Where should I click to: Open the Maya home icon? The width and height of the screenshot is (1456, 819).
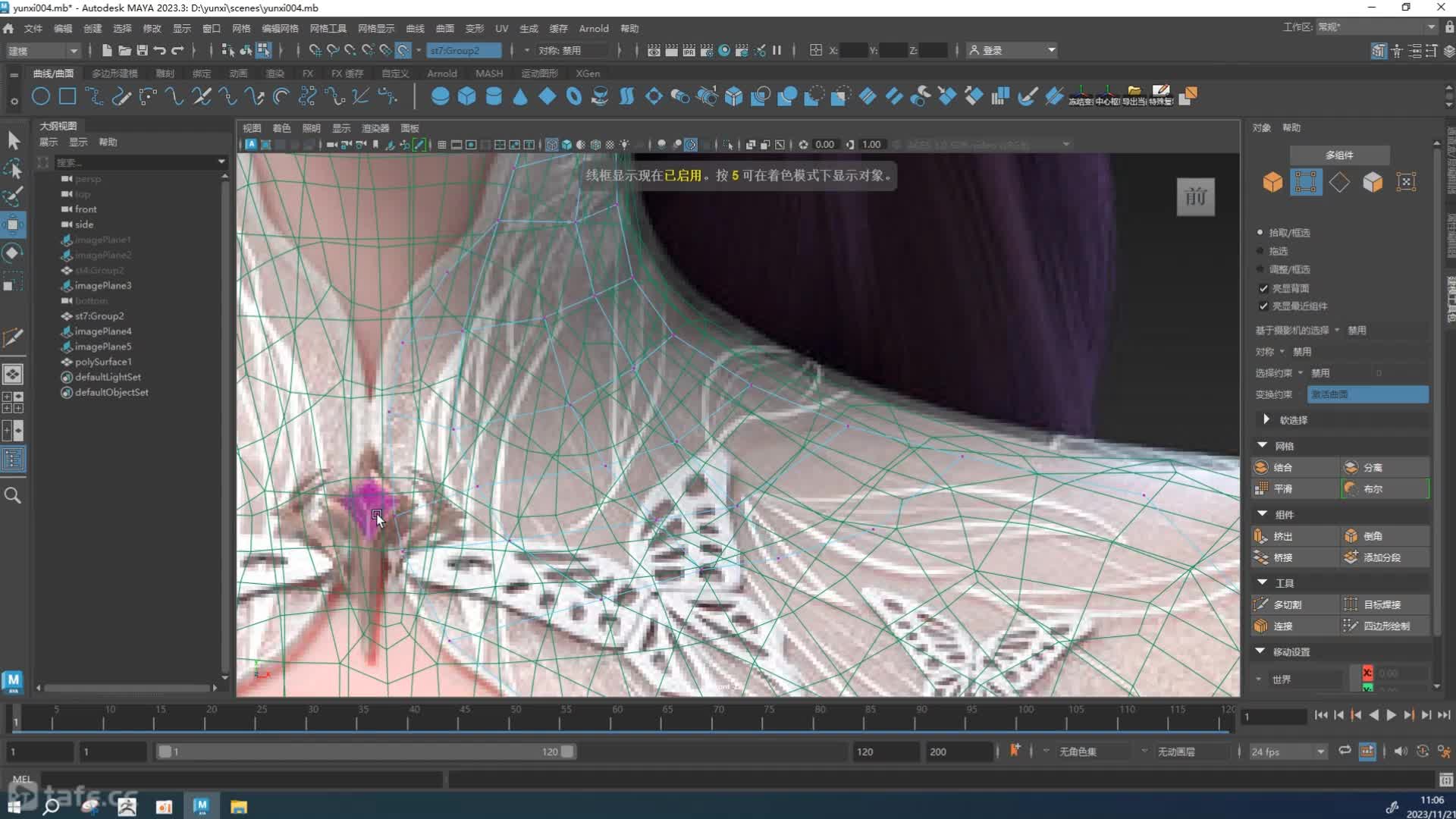8,28
